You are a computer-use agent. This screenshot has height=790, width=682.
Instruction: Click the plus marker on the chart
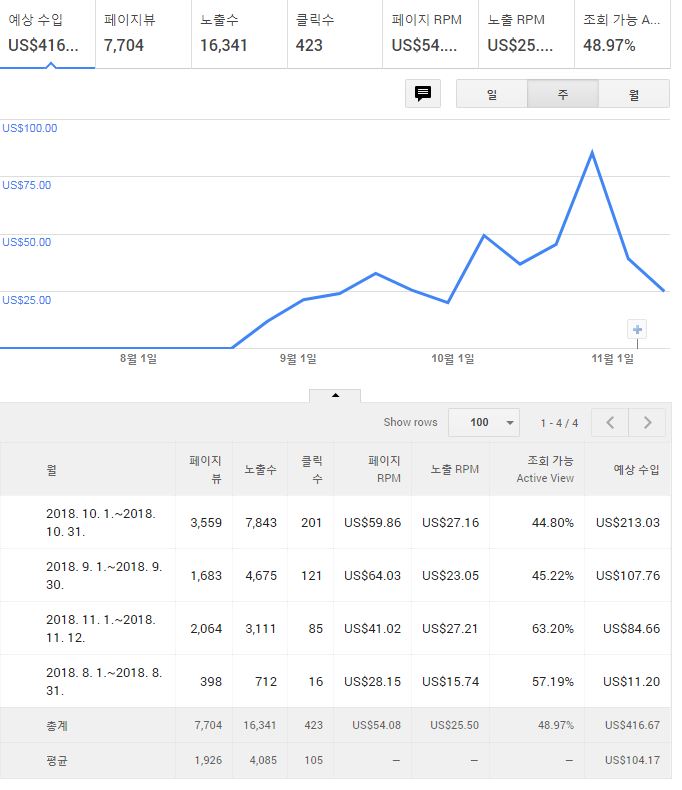[x=637, y=330]
